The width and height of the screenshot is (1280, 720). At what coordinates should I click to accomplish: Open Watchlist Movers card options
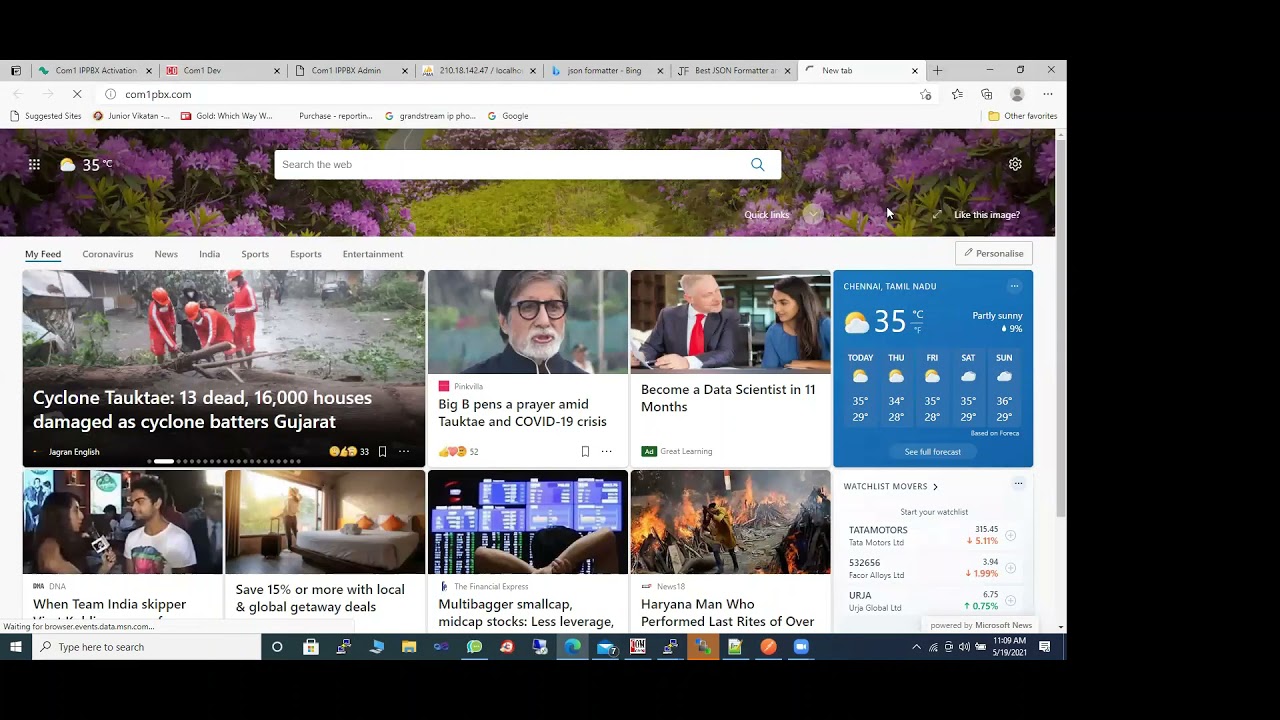pyautogui.click(x=1018, y=484)
